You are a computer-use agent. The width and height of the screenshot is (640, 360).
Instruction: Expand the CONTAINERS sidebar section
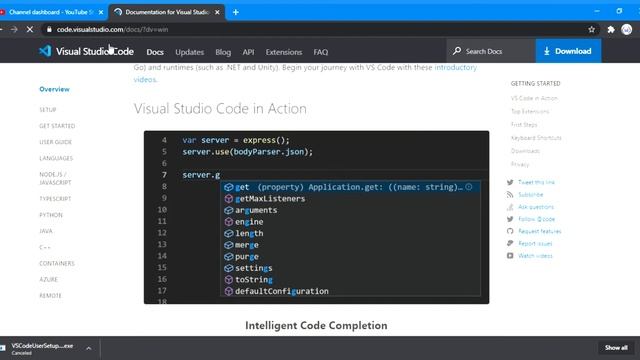point(57,263)
